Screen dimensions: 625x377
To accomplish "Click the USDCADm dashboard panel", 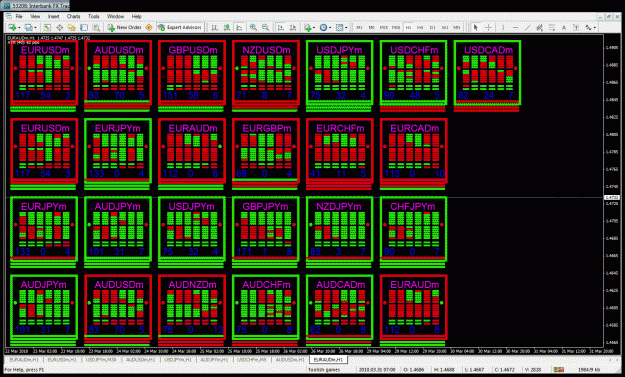I will pos(487,72).
